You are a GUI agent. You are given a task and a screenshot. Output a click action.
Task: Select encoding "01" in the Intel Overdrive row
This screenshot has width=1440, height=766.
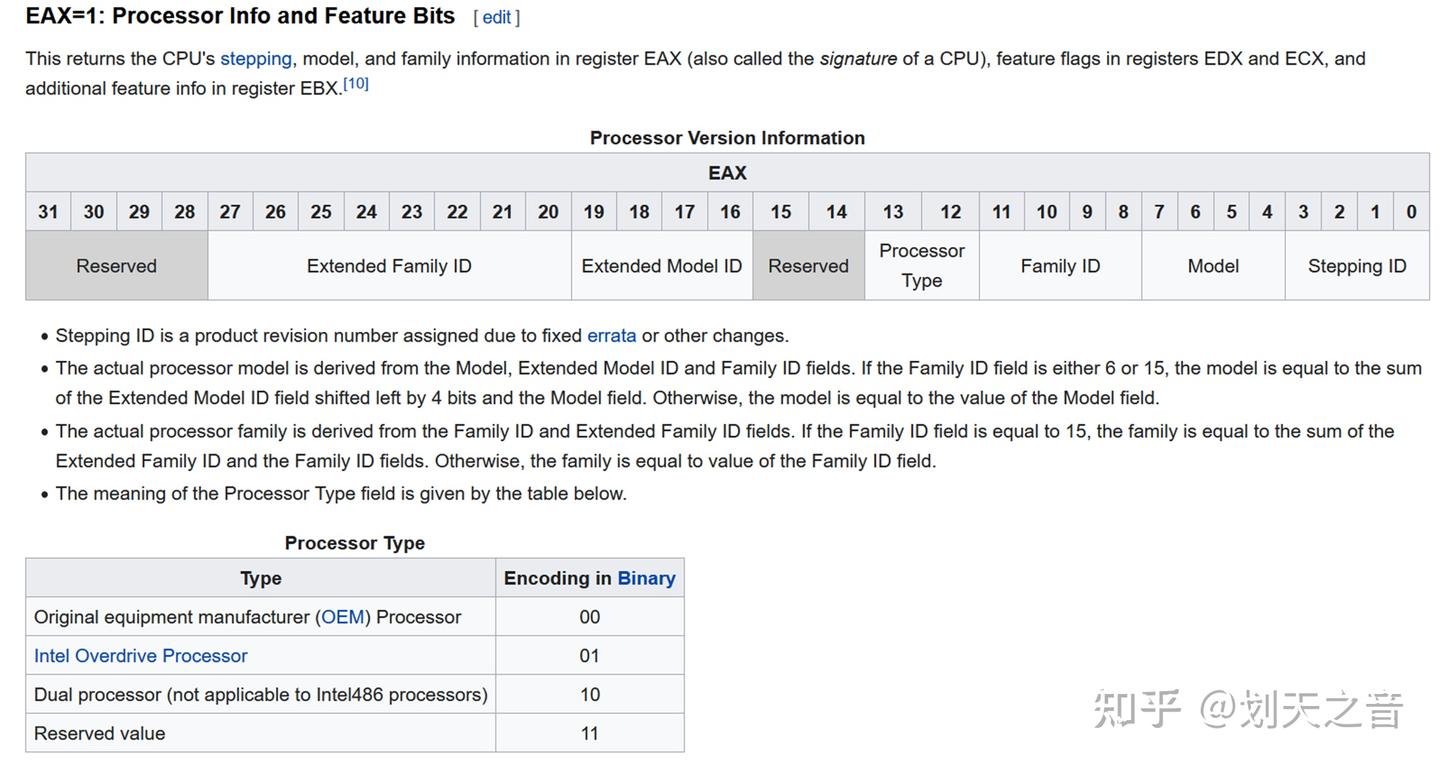pos(590,656)
